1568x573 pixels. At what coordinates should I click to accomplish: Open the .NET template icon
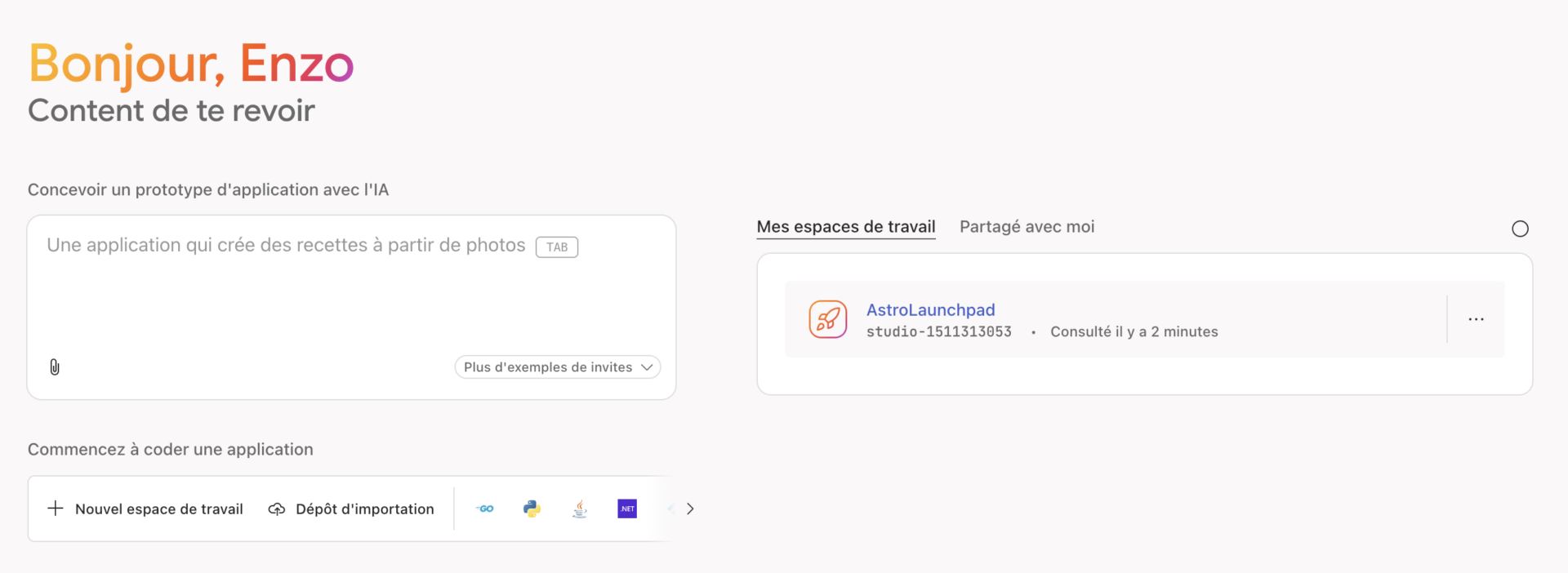click(x=627, y=509)
